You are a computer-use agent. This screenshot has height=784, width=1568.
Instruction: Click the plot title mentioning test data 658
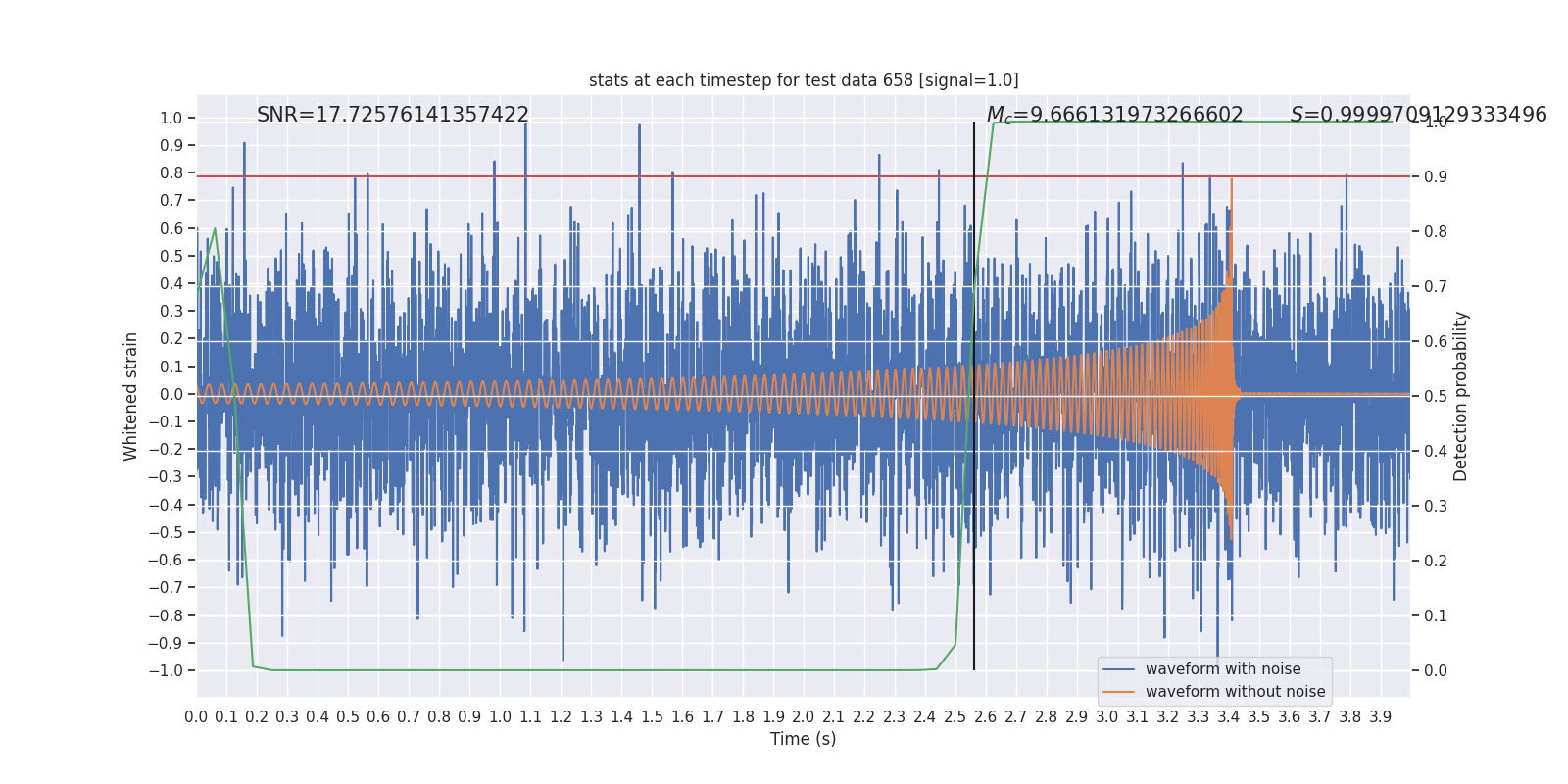pos(804,80)
